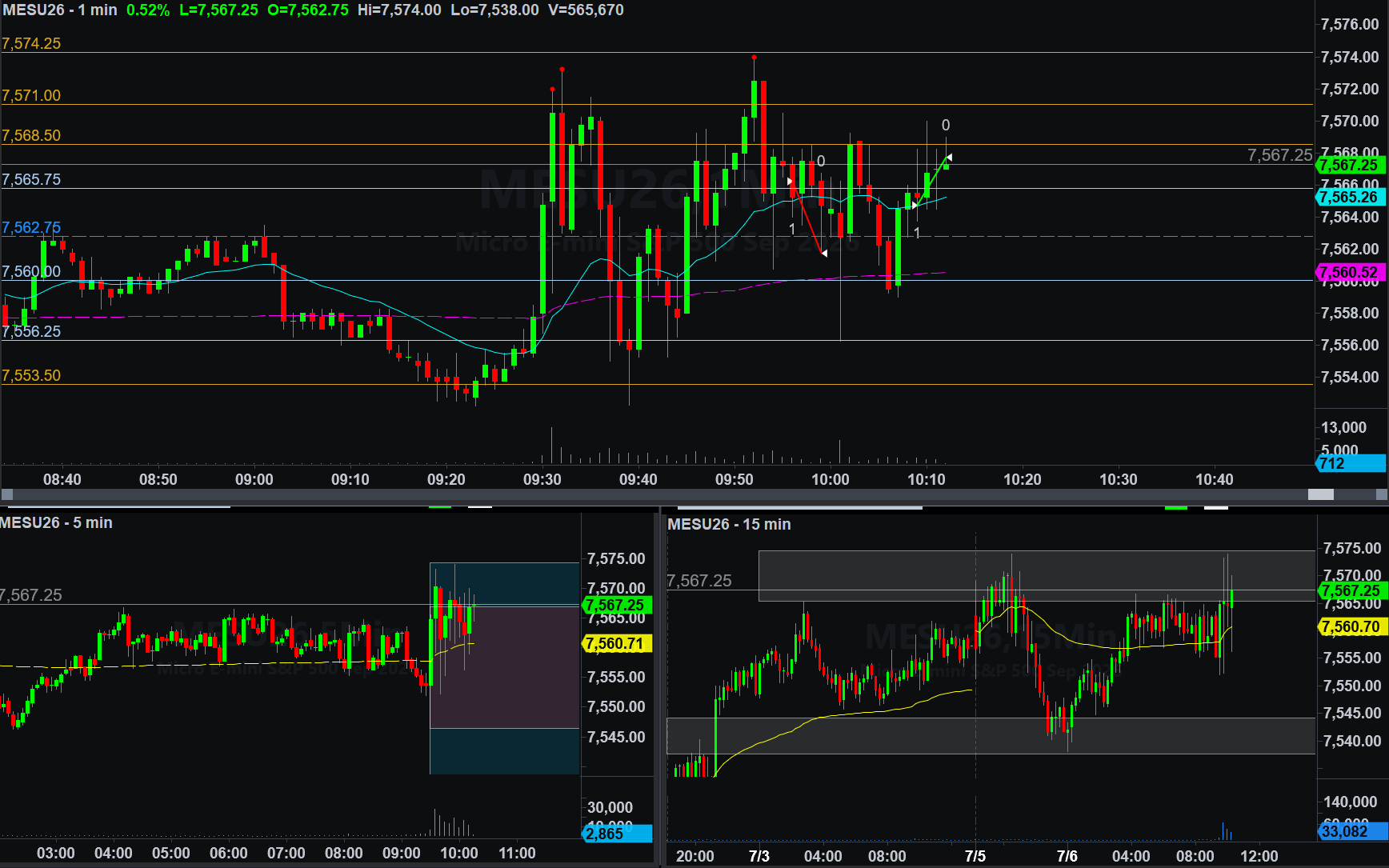Click the 10:10 time label on 1 min axis
Image resolution: width=1389 pixels, height=868 pixels.
[927, 480]
